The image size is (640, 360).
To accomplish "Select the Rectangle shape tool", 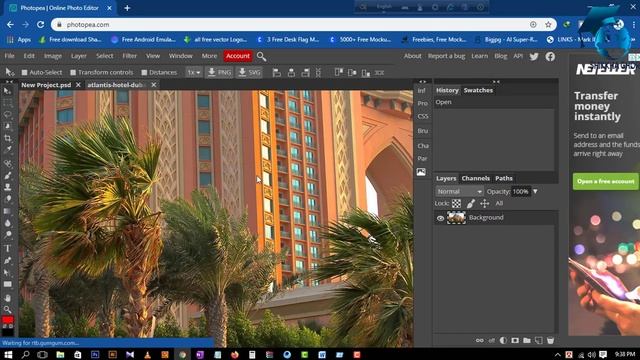I will pos(7,284).
